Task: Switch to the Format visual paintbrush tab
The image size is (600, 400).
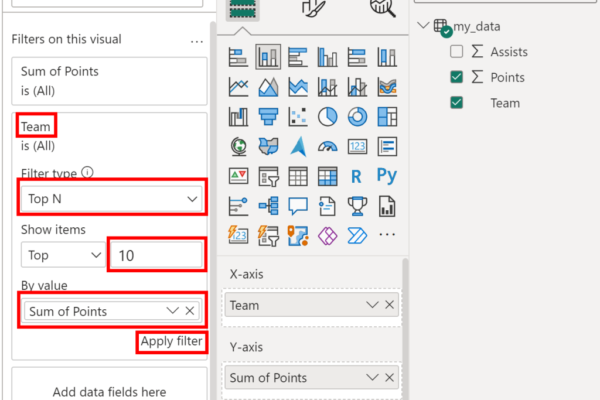Action: click(x=313, y=8)
